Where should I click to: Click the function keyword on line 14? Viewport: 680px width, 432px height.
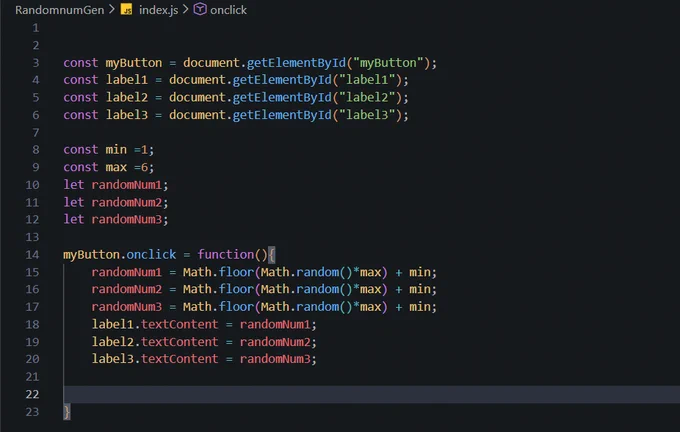pyautogui.click(x=226, y=255)
